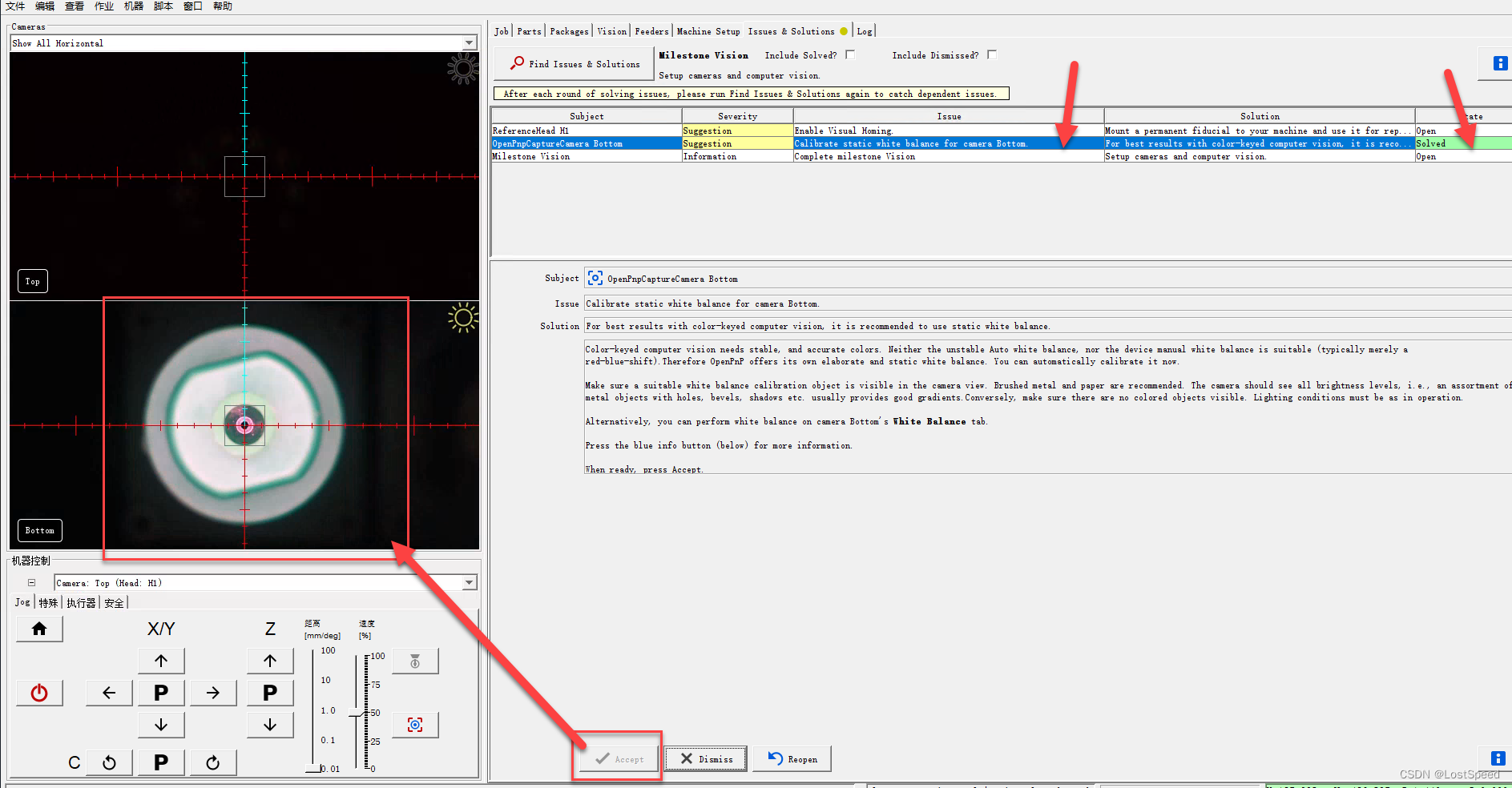Select the Milestone Vision issue row
The height and width of the screenshot is (788, 1512).
click(1002, 156)
